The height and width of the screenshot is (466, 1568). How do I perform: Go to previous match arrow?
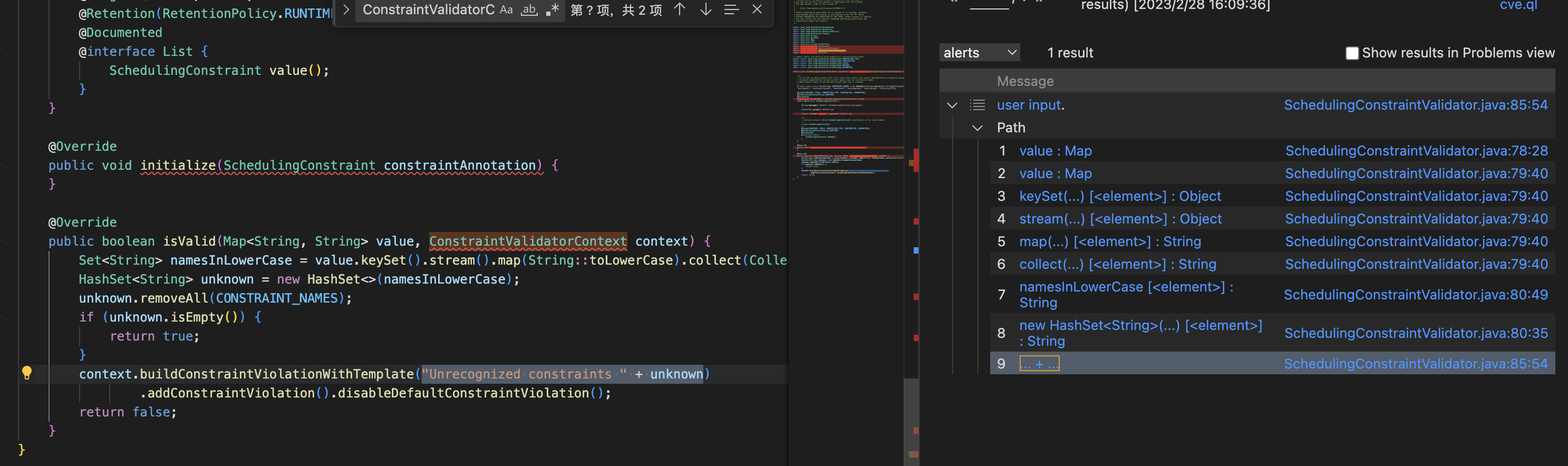[679, 9]
